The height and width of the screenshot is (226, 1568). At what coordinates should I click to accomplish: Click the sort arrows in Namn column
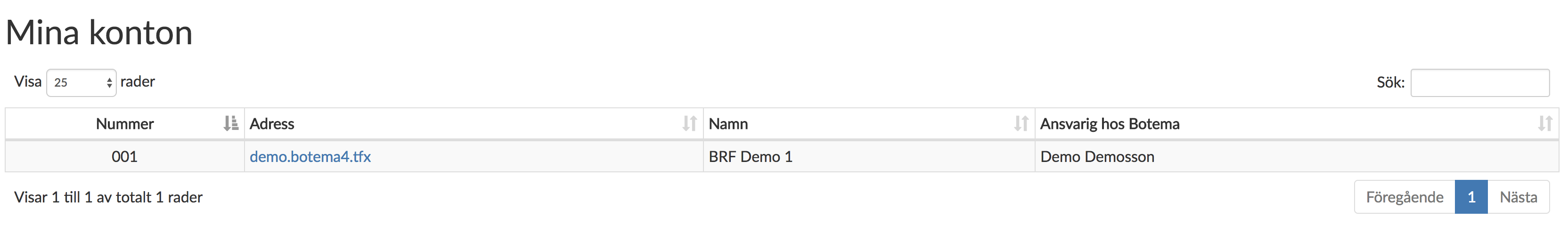click(1021, 123)
